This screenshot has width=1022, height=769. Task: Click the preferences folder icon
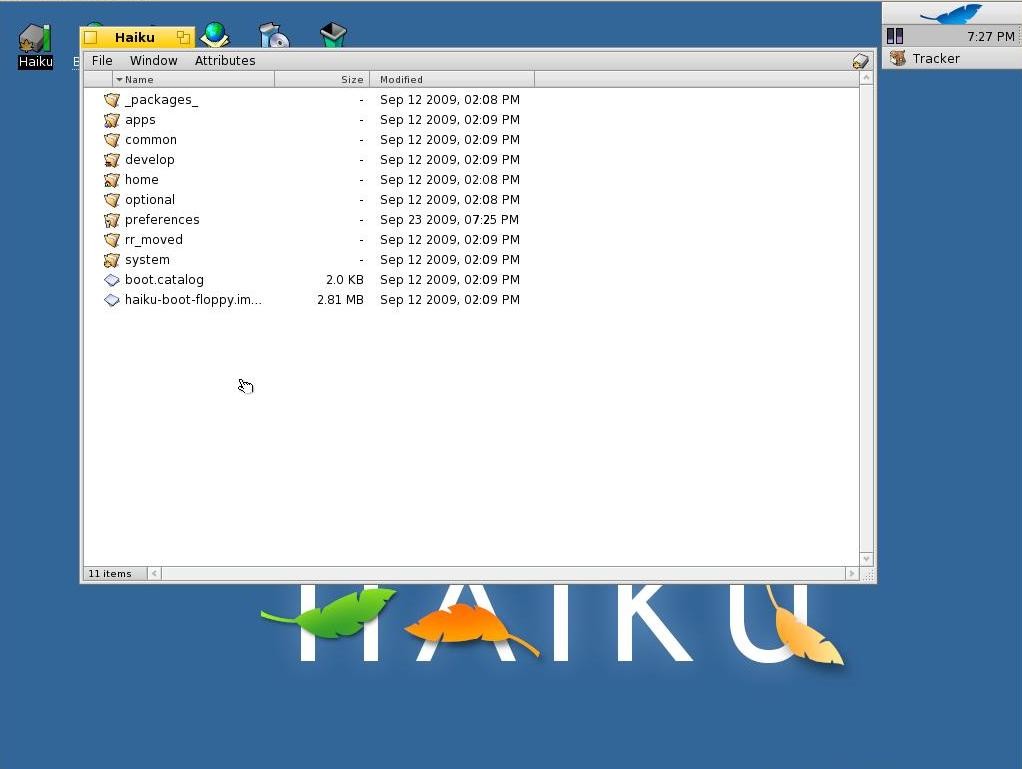point(112,220)
